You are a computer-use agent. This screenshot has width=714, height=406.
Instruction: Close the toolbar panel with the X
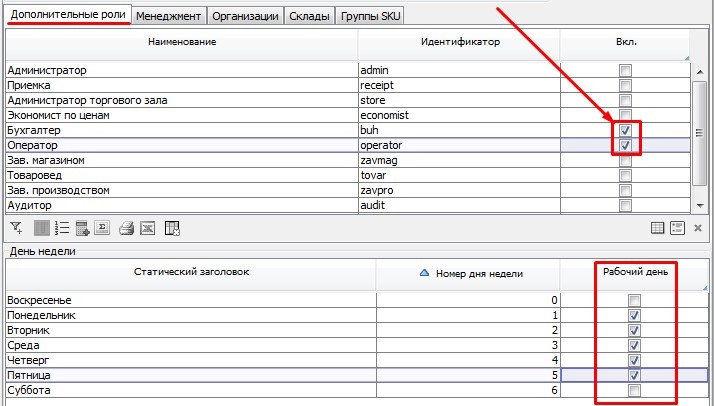[697, 228]
